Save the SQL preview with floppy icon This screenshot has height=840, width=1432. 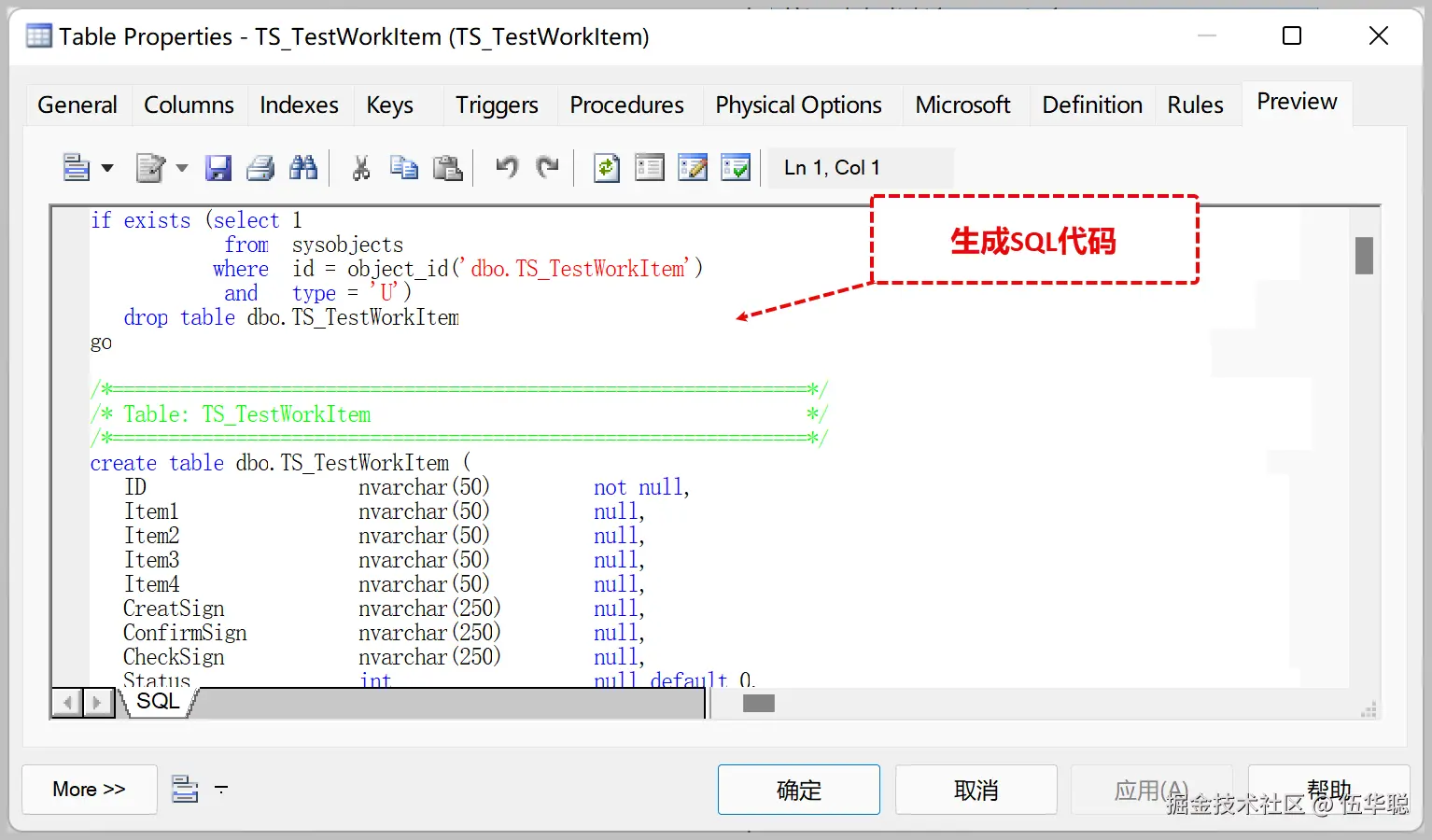click(218, 168)
